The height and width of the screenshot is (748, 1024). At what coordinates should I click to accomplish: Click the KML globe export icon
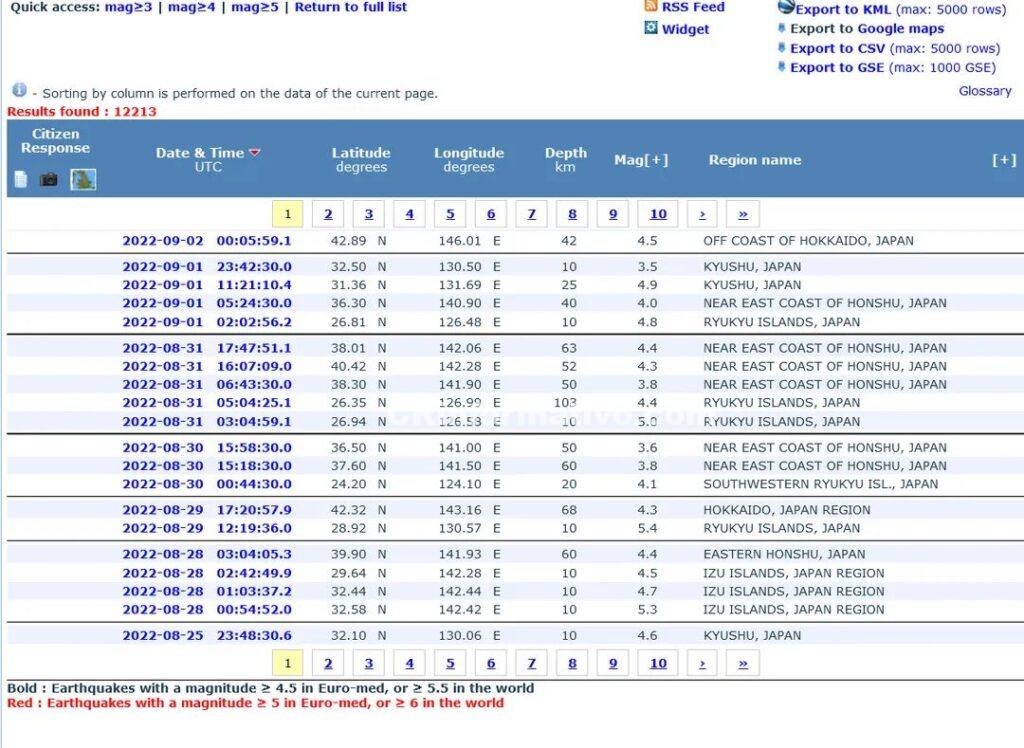786,7
